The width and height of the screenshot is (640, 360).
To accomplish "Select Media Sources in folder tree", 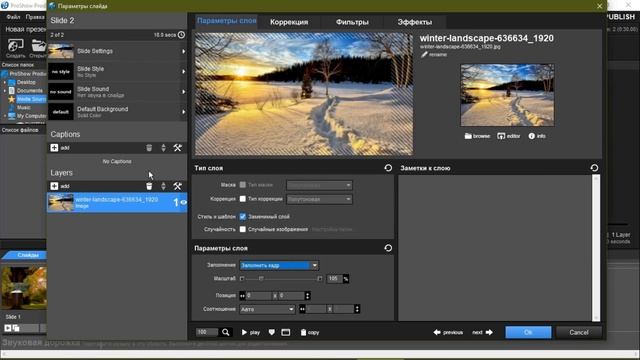I will 31,99.
